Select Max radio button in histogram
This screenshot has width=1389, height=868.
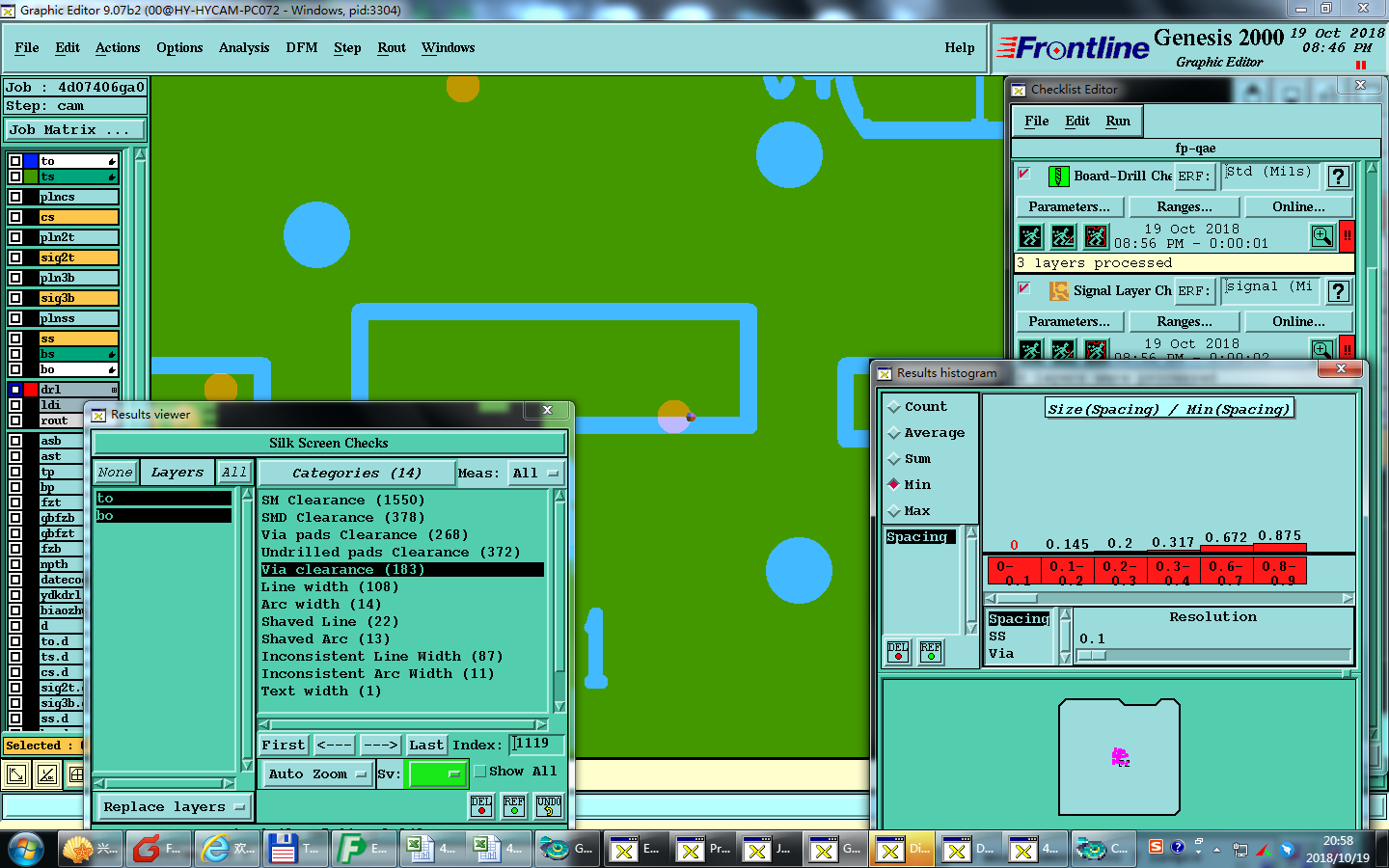(894, 511)
